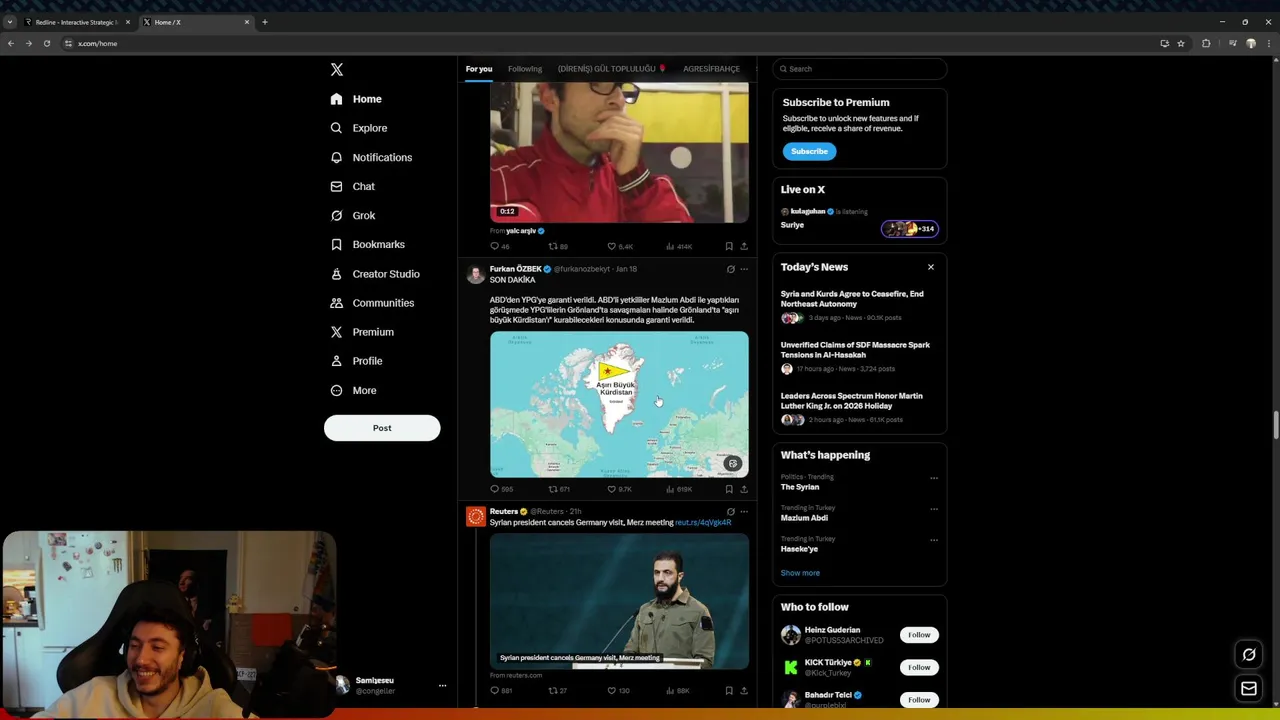
Task: Go to Home in the sidebar
Action: [x=356, y=99]
